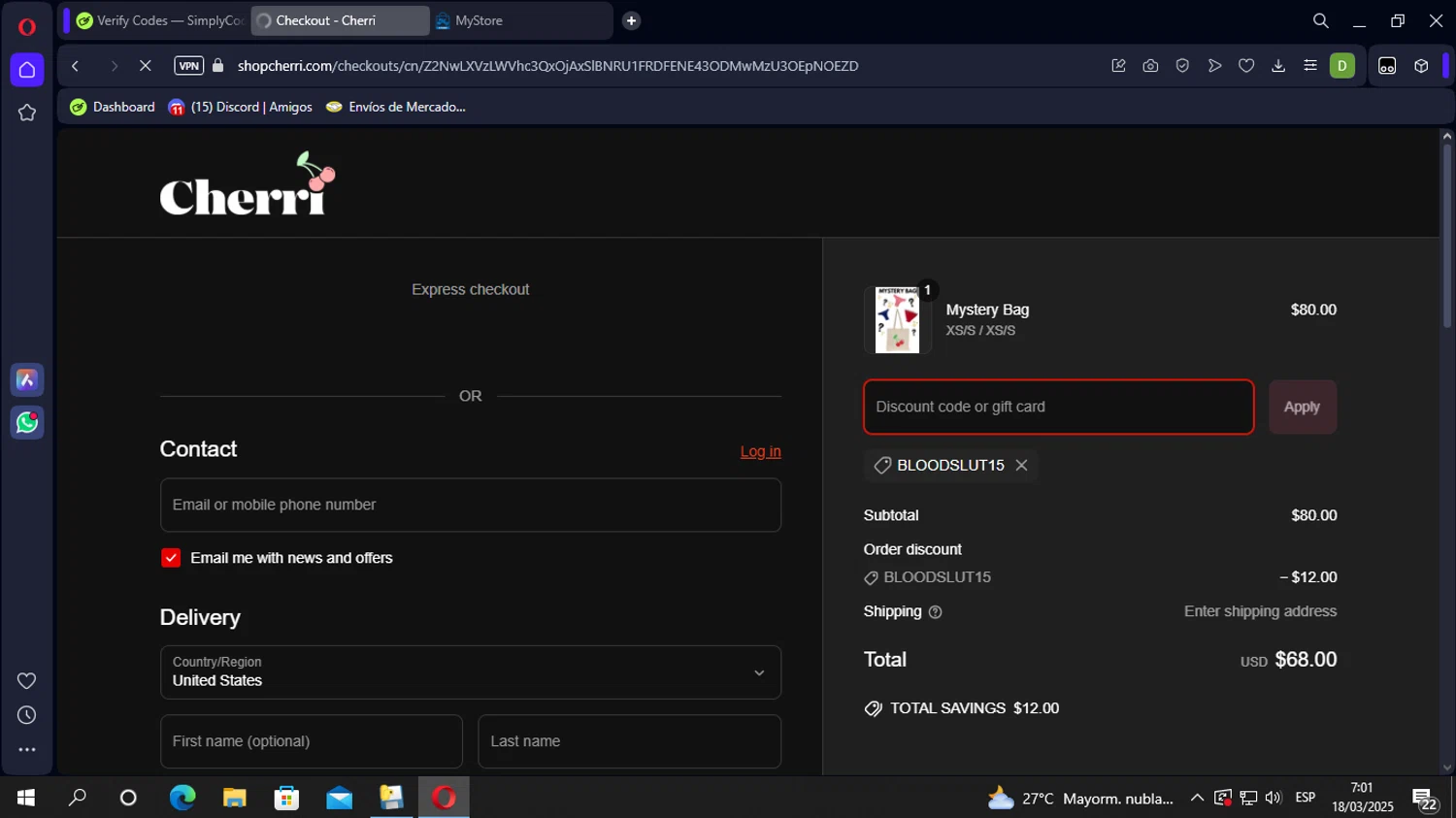1456x818 pixels.
Task: Add page to bookmarks heart icon
Action: pyautogui.click(x=1246, y=66)
